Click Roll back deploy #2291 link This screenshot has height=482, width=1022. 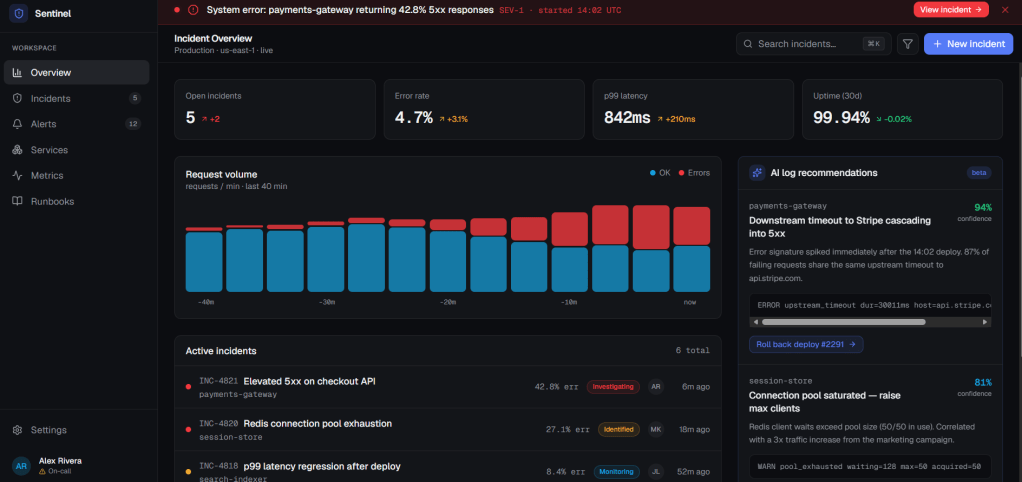(806, 345)
